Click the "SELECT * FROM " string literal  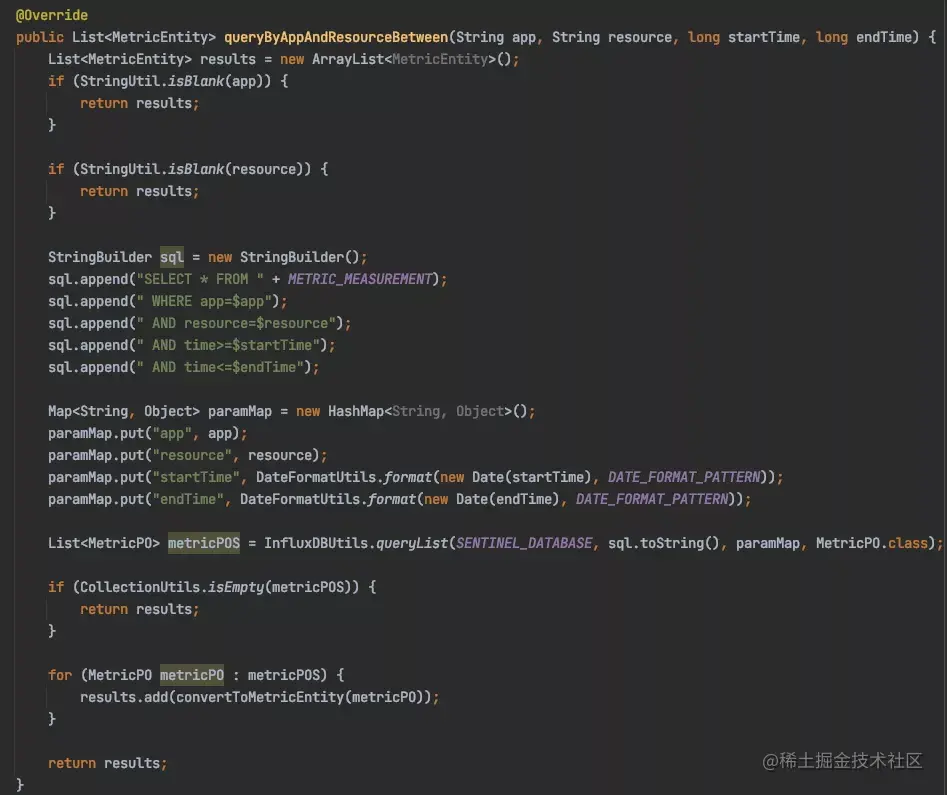tap(200, 279)
